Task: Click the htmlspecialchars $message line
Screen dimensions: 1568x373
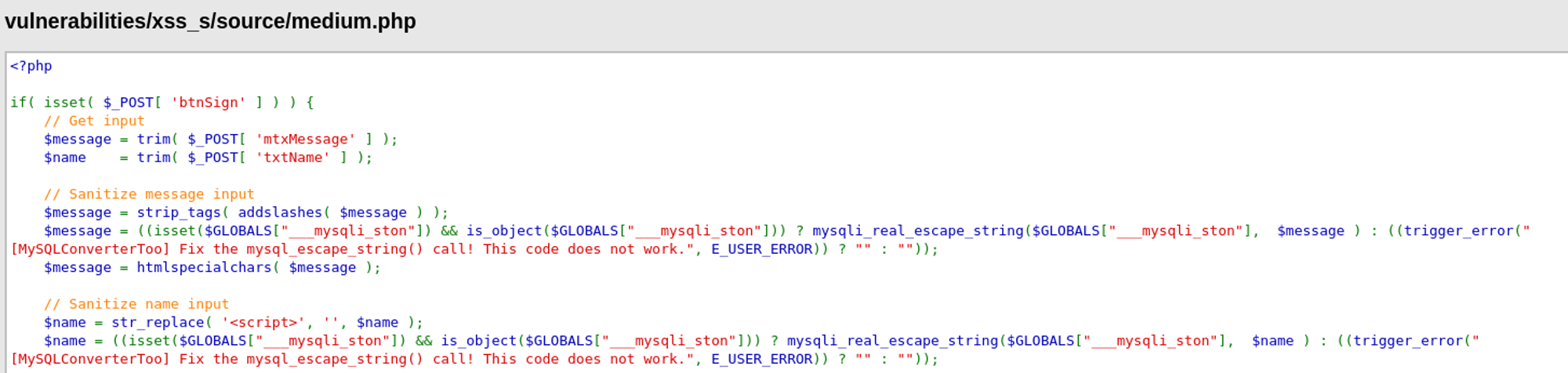Action: click(212, 268)
